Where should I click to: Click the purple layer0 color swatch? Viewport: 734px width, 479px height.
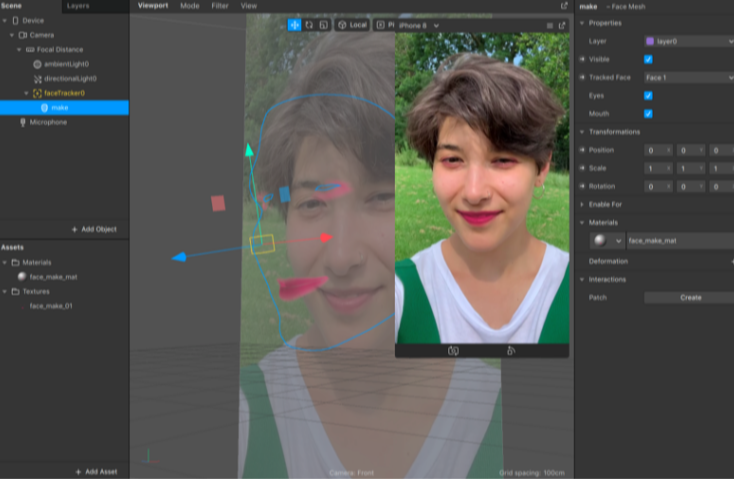(x=650, y=42)
